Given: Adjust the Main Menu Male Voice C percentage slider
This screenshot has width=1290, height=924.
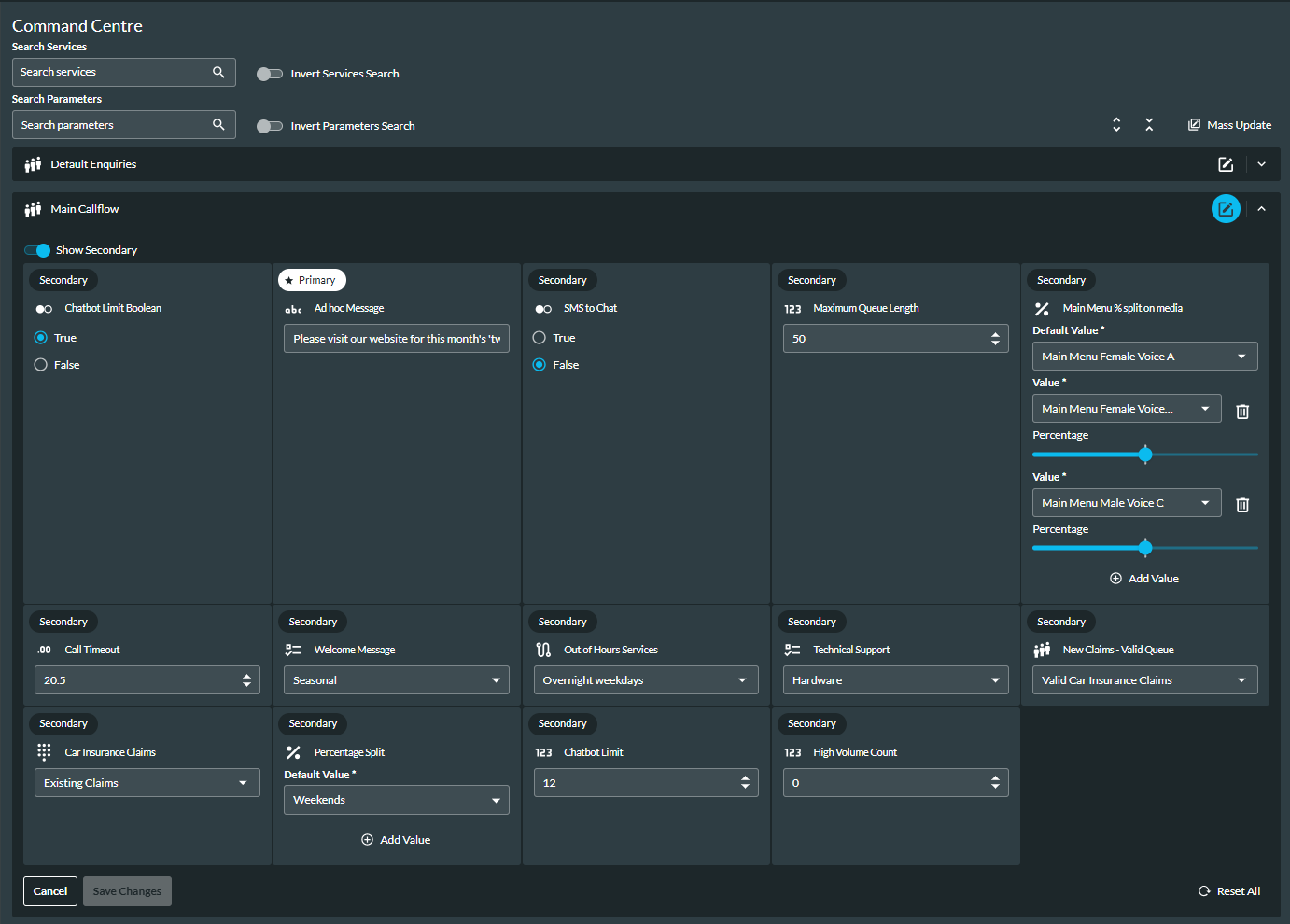Looking at the screenshot, I should [x=1145, y=548].
